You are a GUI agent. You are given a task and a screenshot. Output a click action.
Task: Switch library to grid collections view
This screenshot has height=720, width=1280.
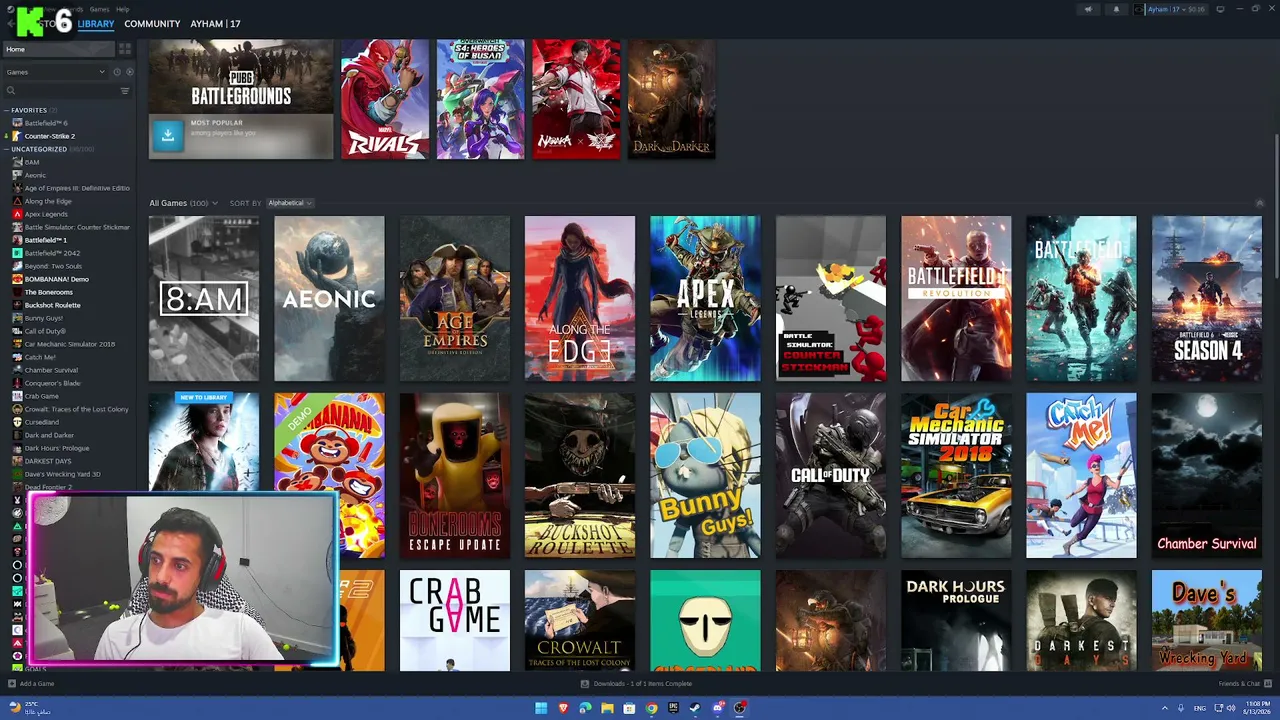pyautogui.click(x=125, y=49)
